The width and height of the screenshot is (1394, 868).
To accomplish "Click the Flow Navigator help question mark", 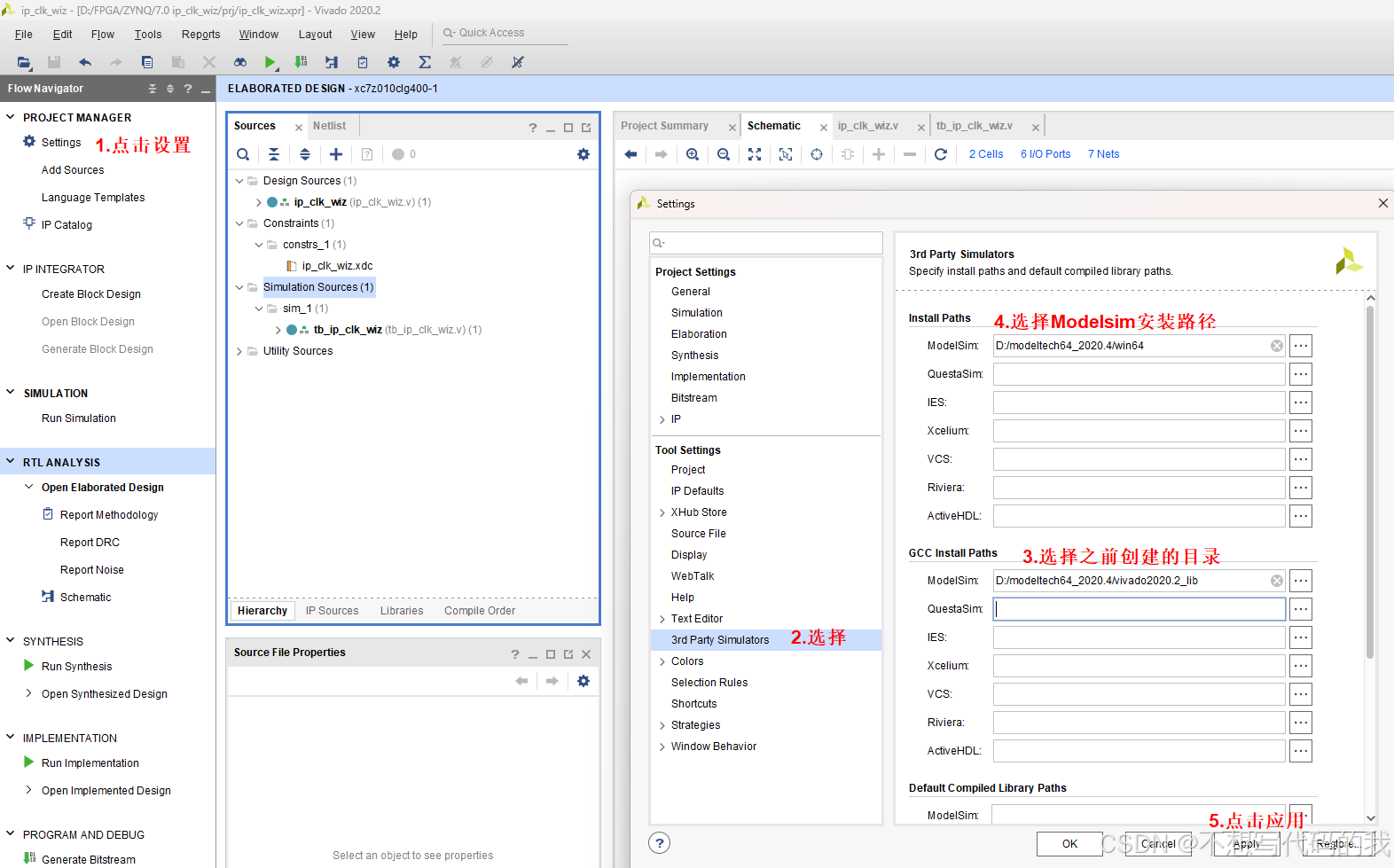I will tap(188, 89).
